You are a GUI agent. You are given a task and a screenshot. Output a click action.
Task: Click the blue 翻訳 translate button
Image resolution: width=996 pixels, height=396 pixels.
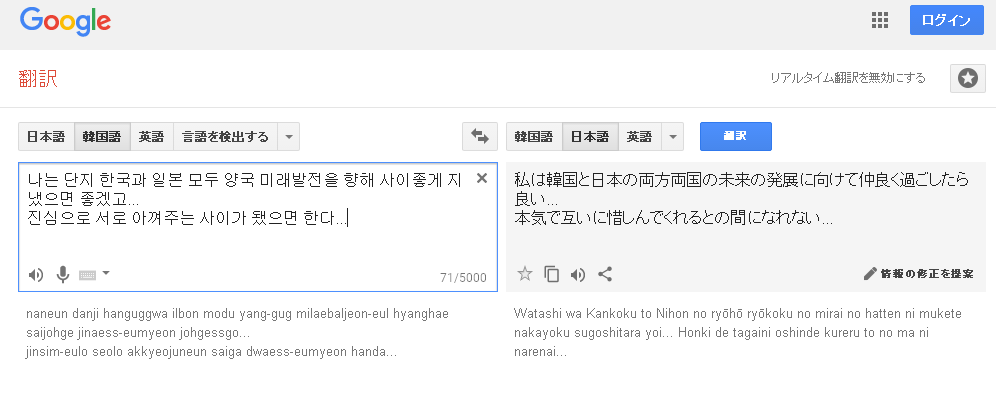[x=736, y=137]
